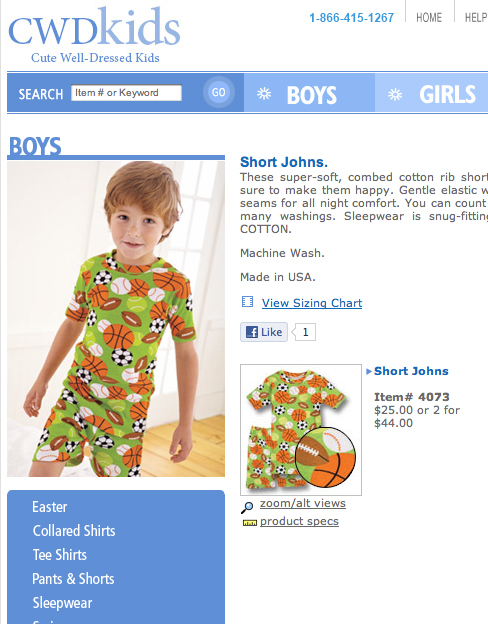Click the yellow ruler product specs icon

click(x=250, y=523)
